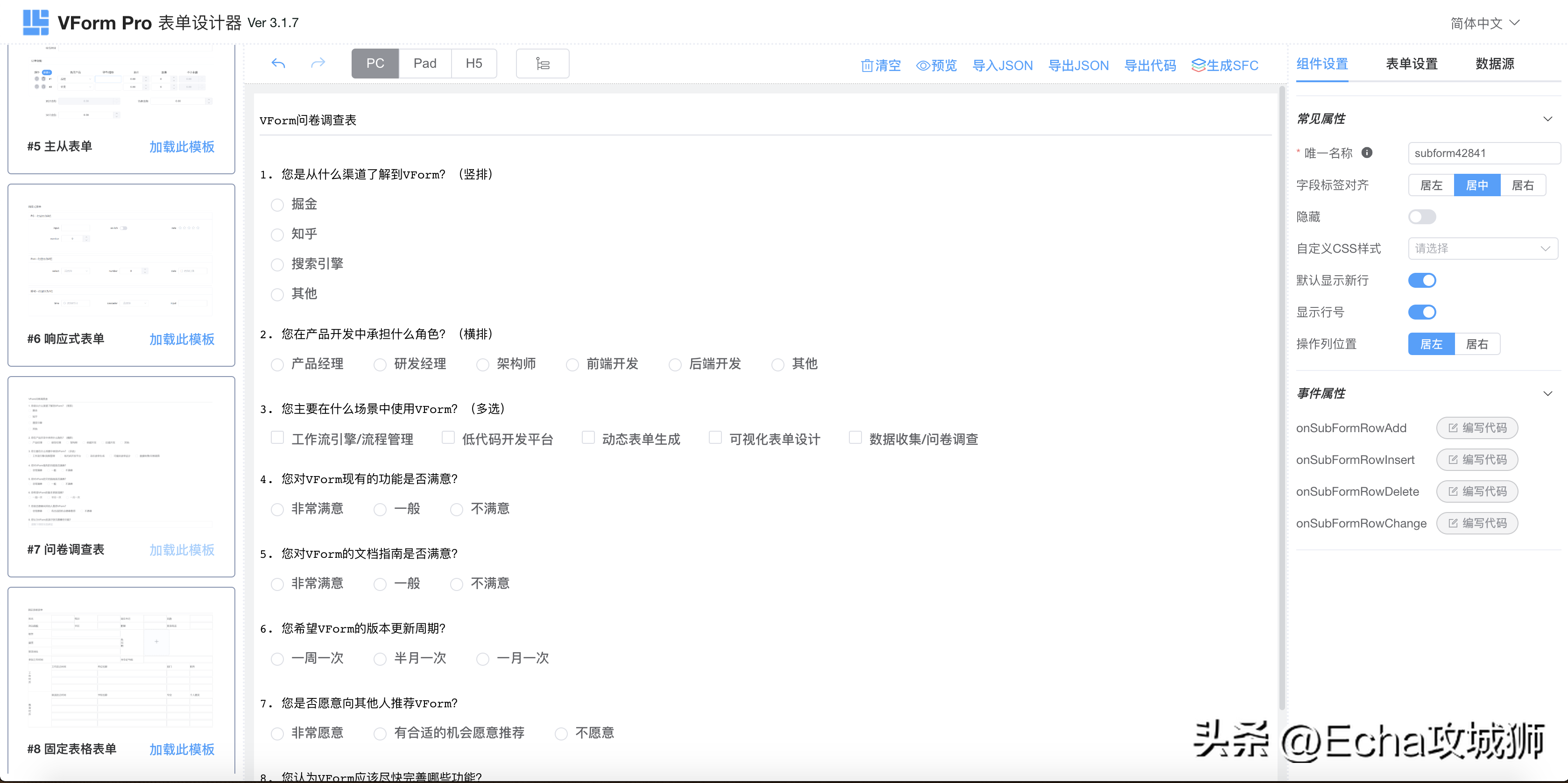The width and height of the screenshot is (1568, 783).
Task: Set 操作列位置 to 居右
Action: point(1477,344)
